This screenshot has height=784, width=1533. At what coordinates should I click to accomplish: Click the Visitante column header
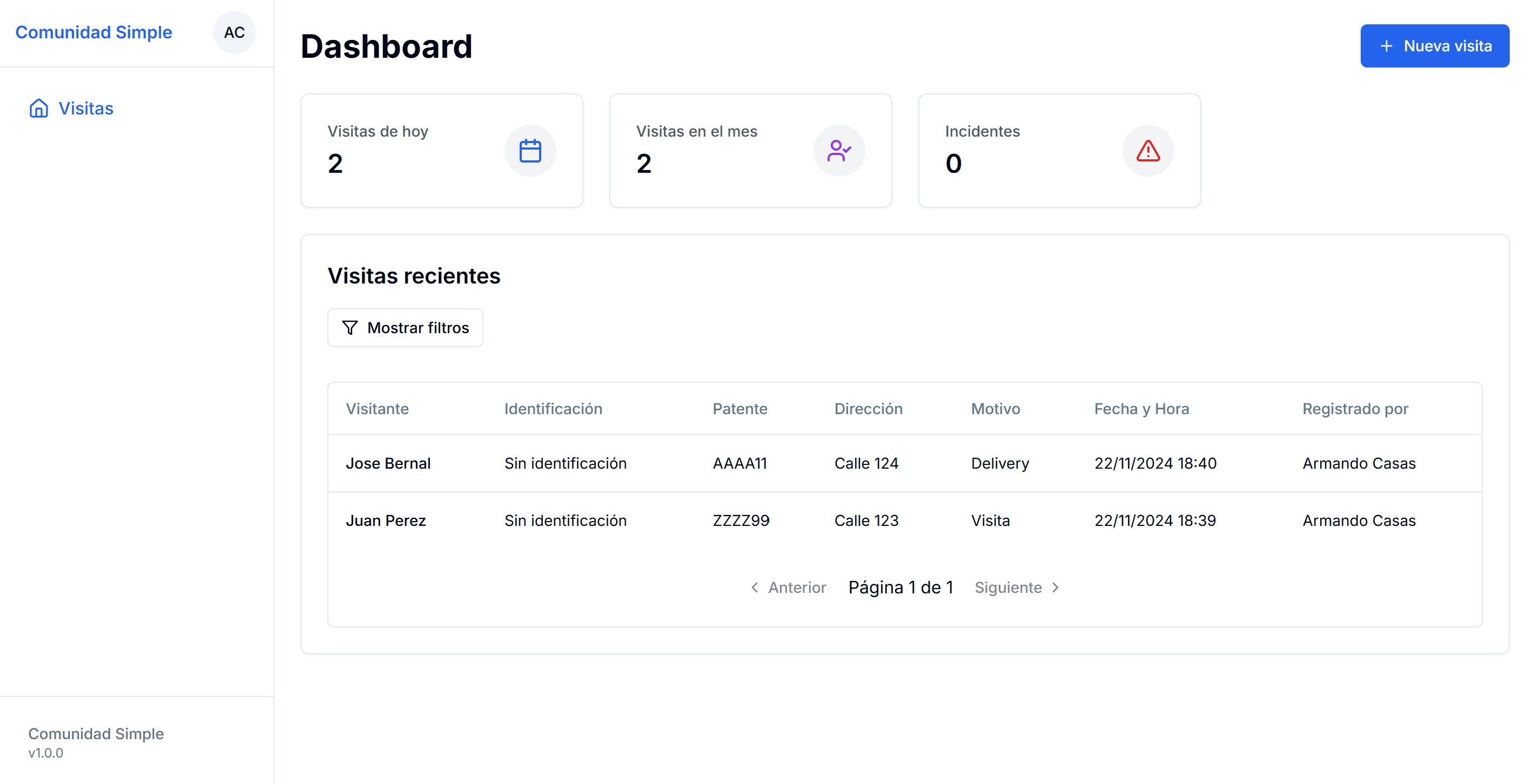point(376,409)
